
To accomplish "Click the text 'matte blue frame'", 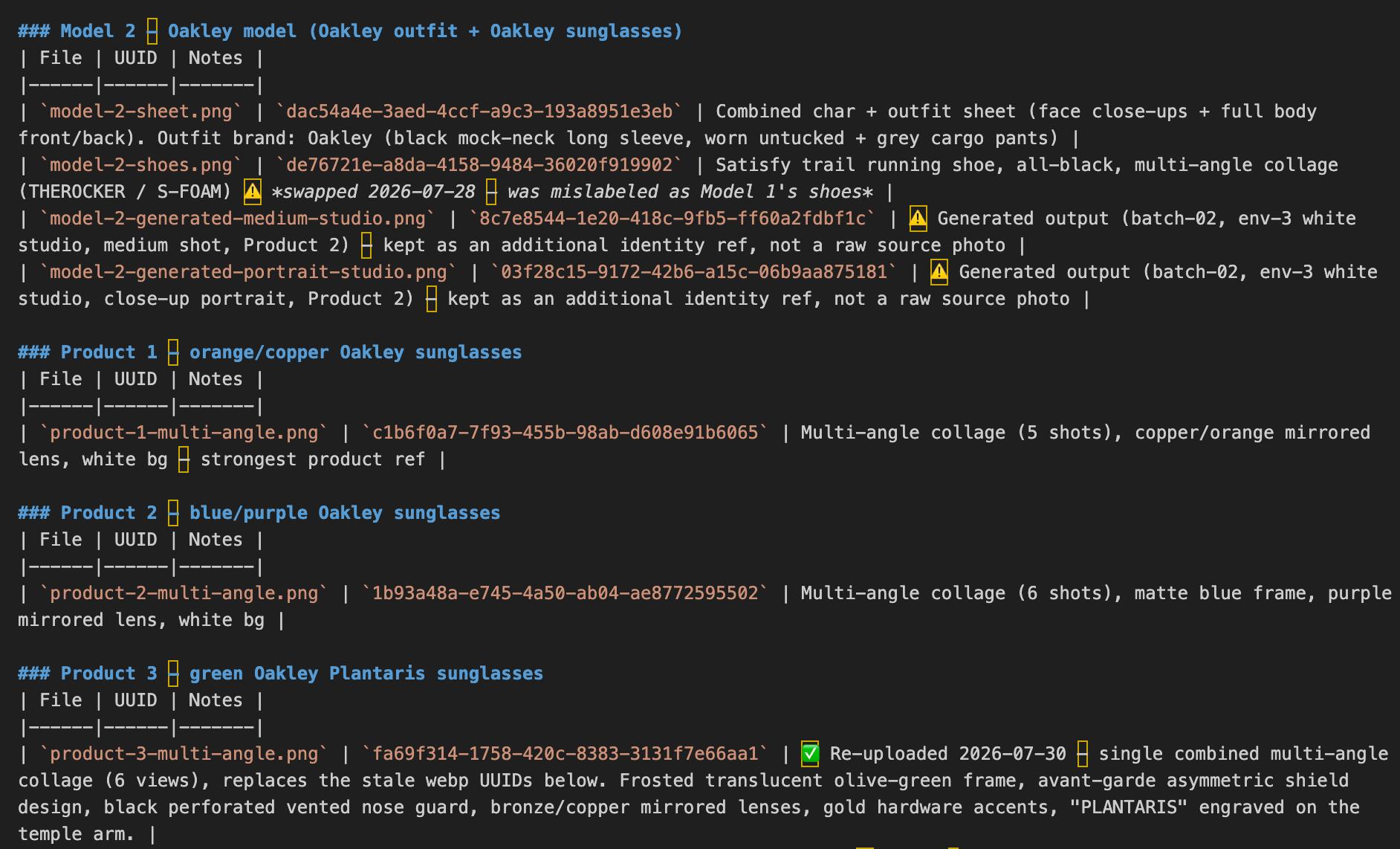I will tap(1219, 593).
